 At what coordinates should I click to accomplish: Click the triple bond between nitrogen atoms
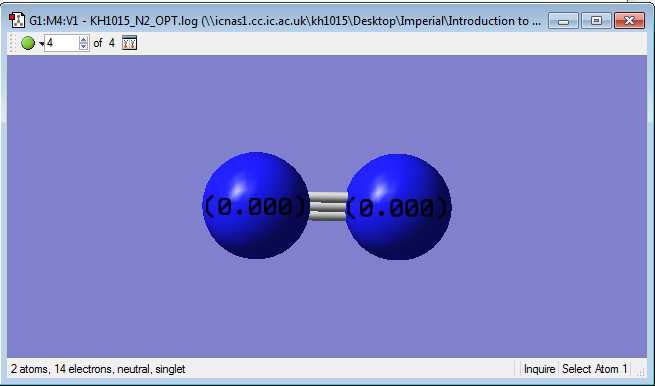328,206
